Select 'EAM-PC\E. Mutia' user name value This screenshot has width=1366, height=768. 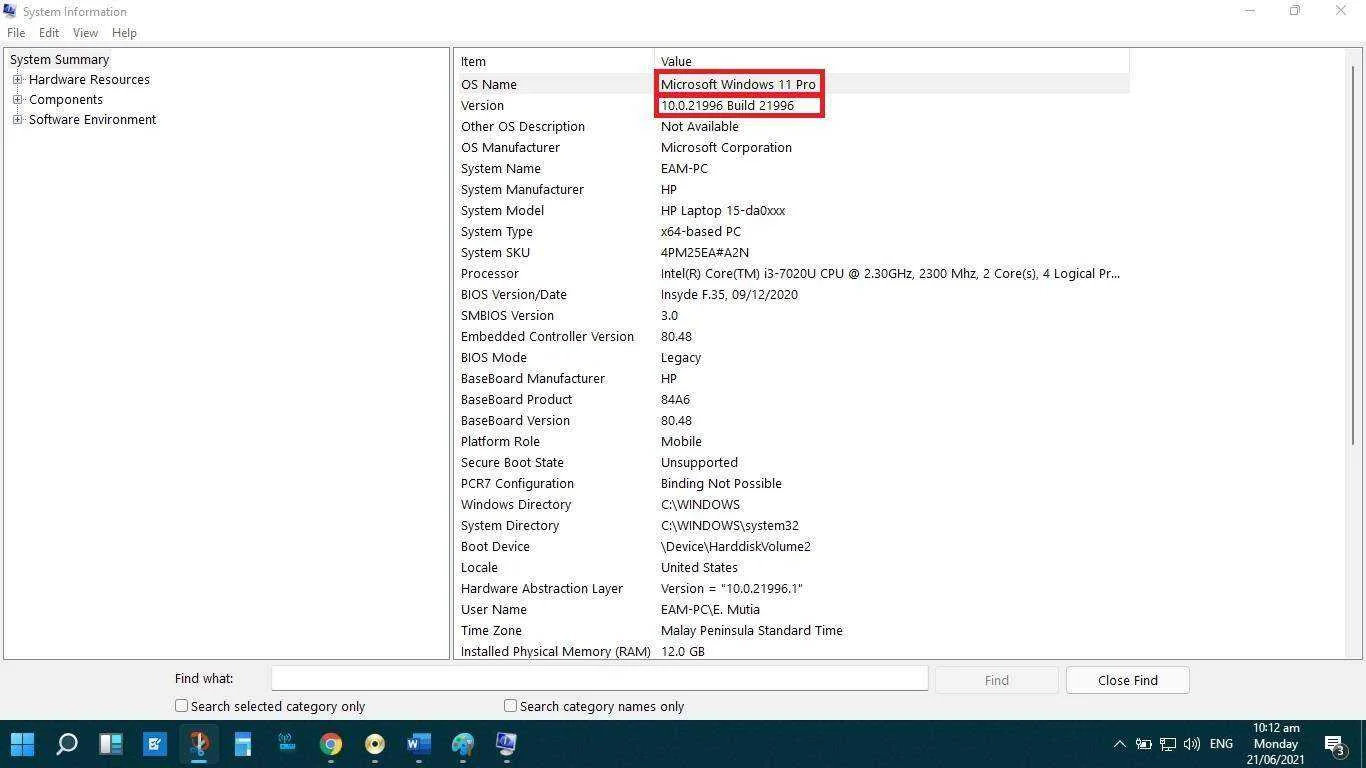710,610
